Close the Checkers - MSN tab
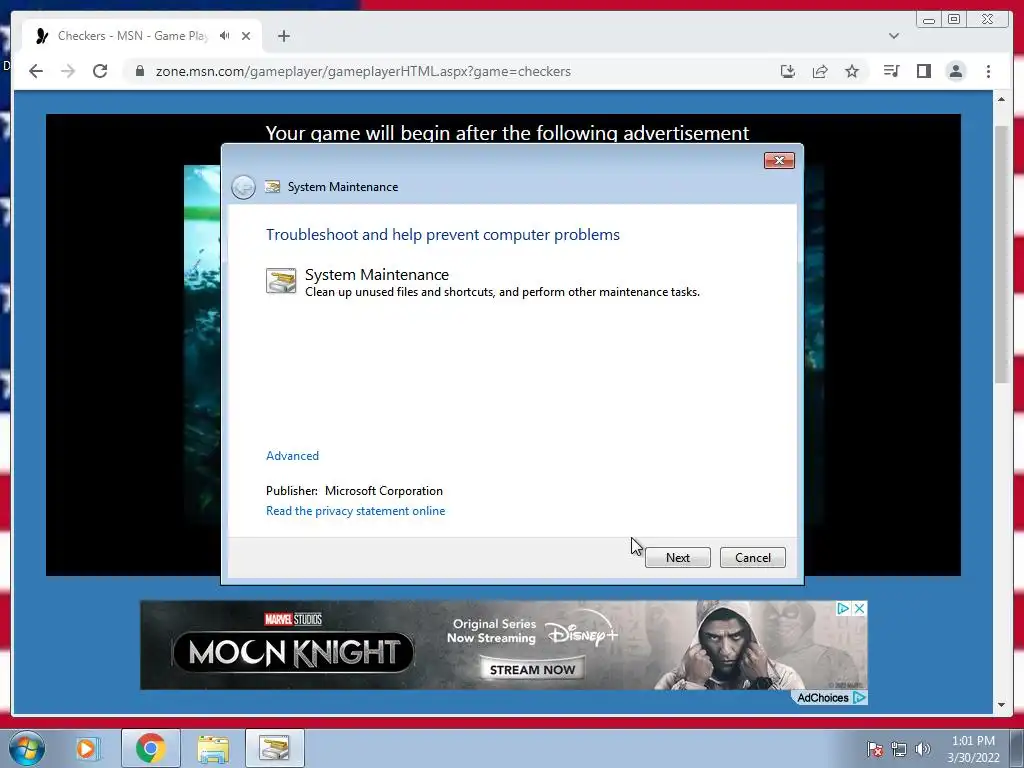 (x=246, y=36)
